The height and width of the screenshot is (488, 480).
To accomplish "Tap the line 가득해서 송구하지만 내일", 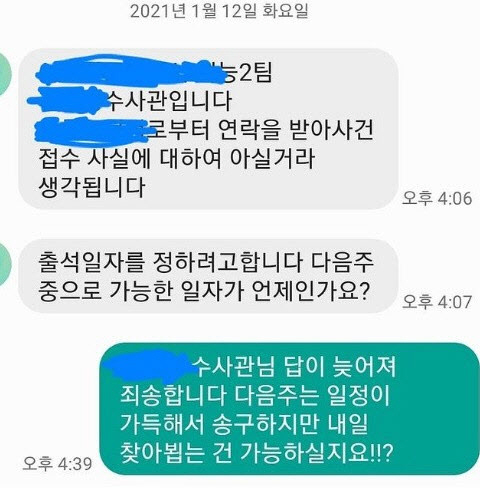I will [x=244, y=424].
